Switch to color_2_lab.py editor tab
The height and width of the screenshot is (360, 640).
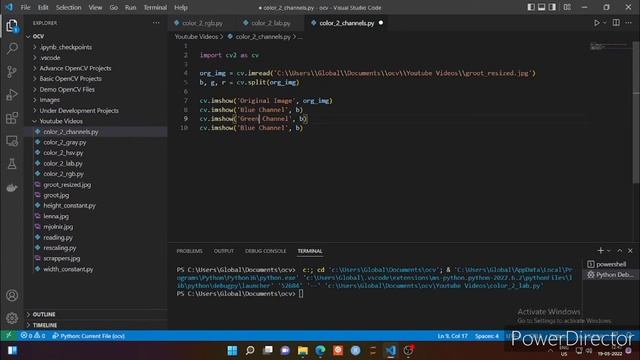point(271,23)
